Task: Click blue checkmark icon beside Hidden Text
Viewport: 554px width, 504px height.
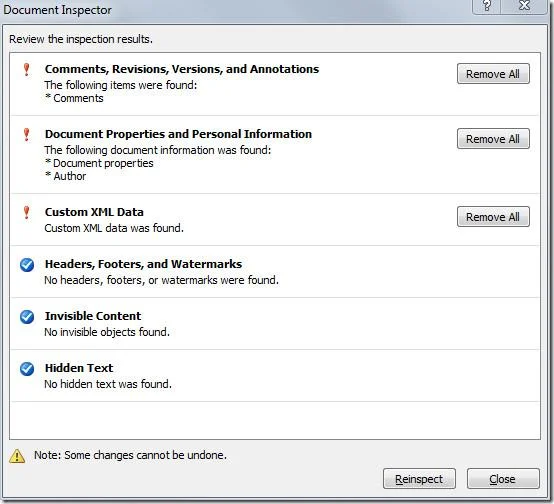Action: (x=27, y=369)
